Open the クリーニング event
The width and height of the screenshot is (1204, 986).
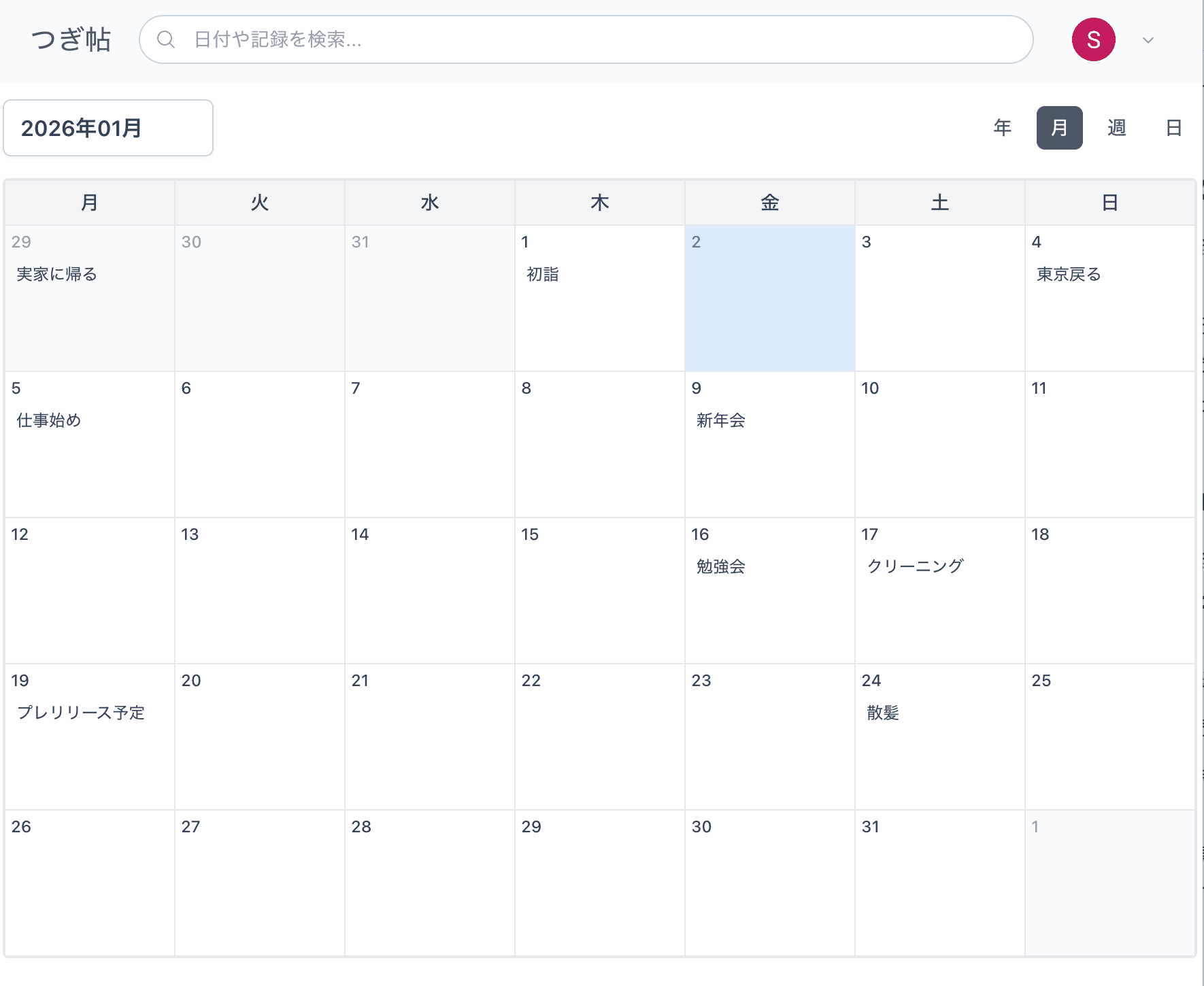[x=915, y=566]
